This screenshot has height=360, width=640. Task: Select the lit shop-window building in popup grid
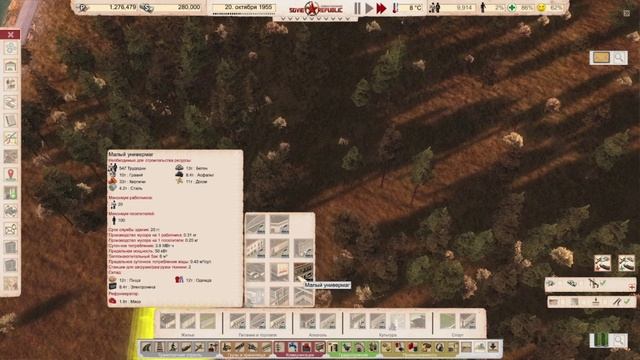(x=279, y=271)
